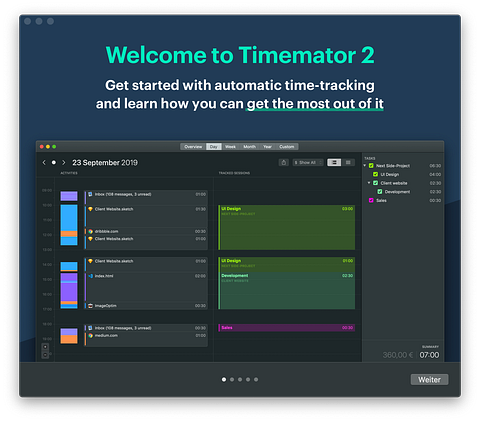Switch to the grid layout view icon
Viewport: 480px width, 421px height.
[348, 162]
